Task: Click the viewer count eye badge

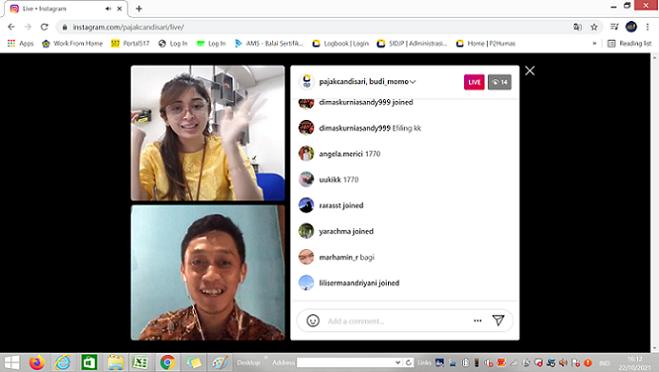Action: [499, 82]
